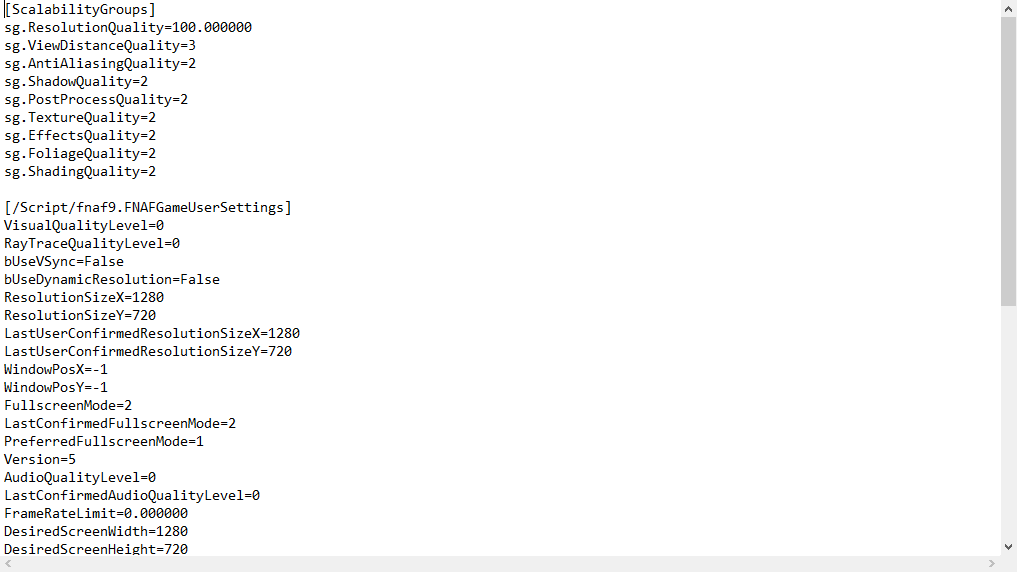1017x572 pixels.
Task: Click the bUseDynamicResolution=False line
Action: pos(112,280)
